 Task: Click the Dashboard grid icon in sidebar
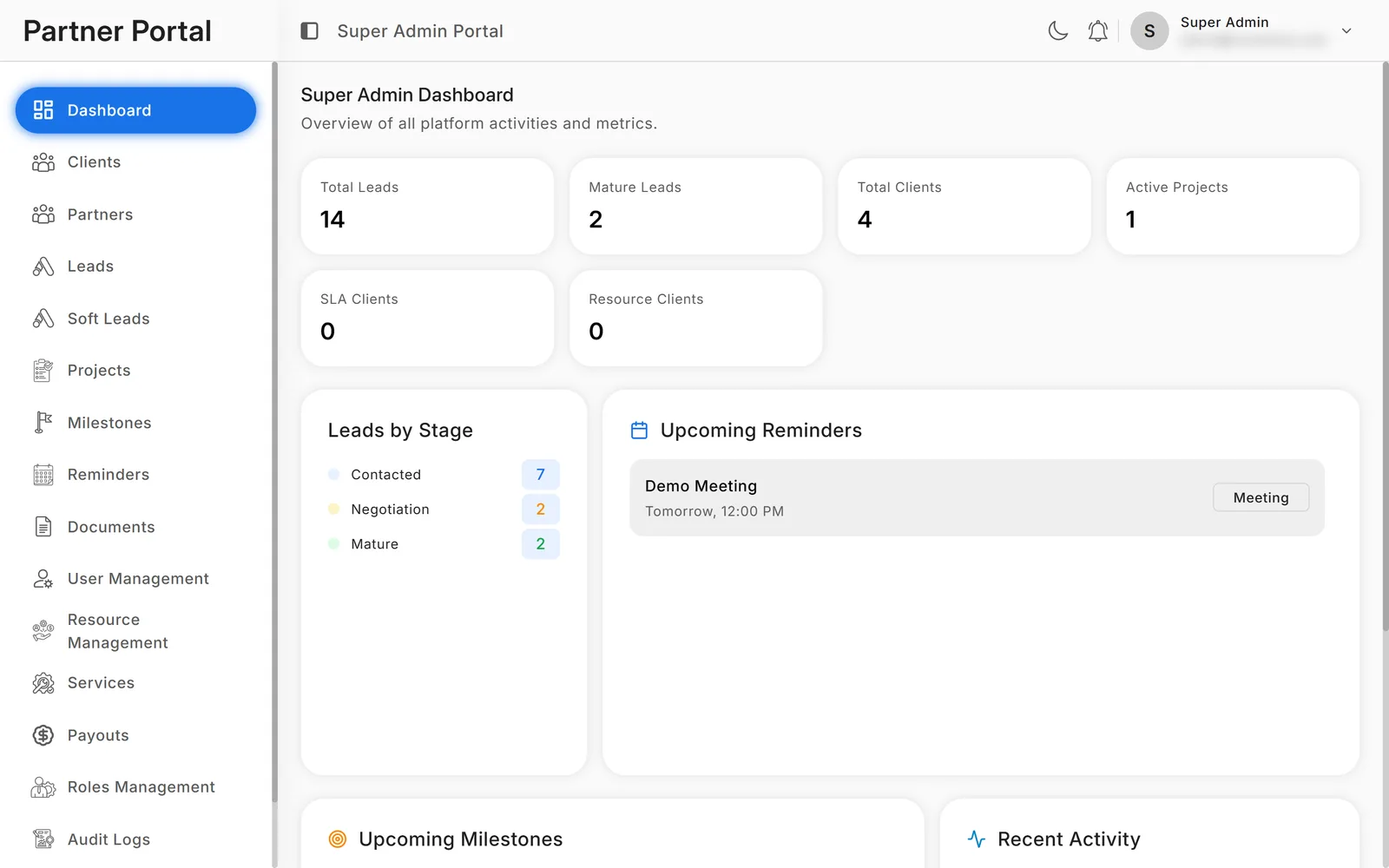(x=43, y=110)
